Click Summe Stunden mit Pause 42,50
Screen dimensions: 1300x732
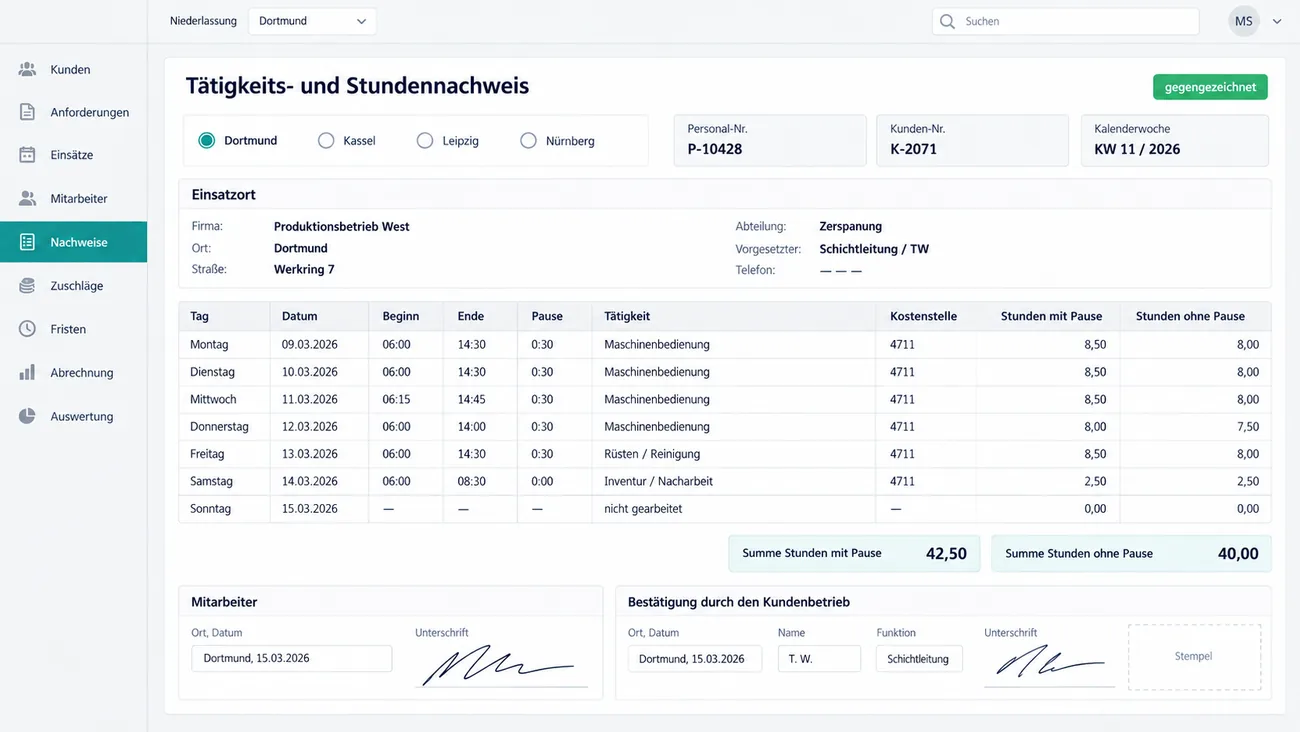click(x=853, y=553)
